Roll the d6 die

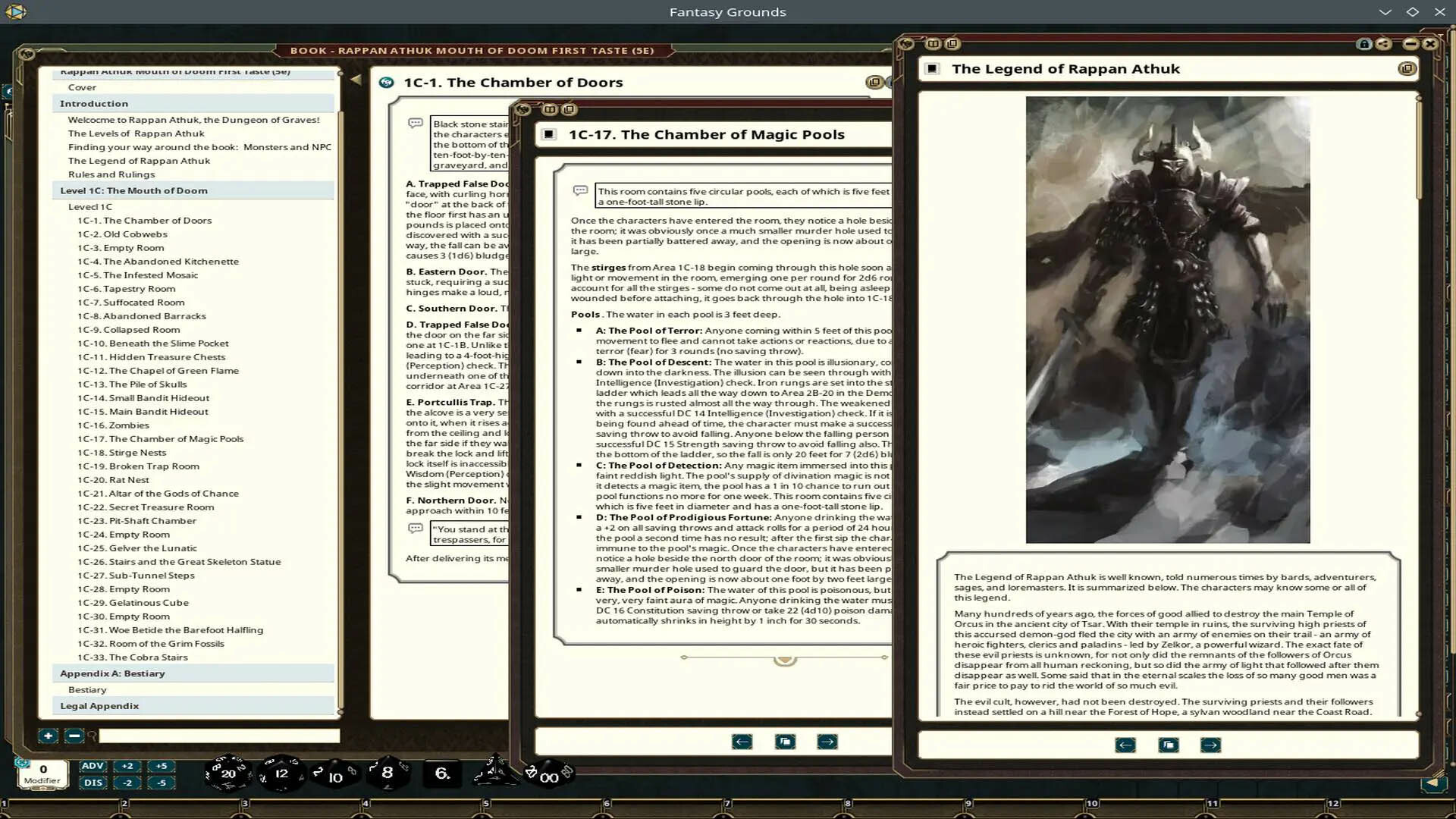(442, 772)
